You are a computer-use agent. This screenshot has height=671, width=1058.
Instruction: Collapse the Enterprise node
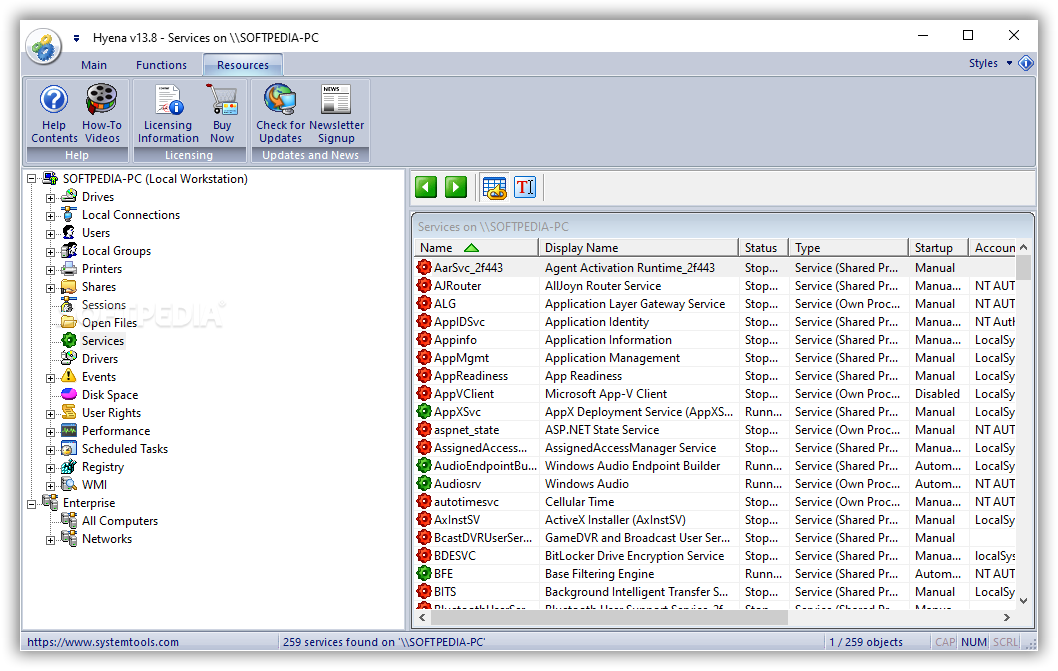pyautogui.click(x=32, y=504)
